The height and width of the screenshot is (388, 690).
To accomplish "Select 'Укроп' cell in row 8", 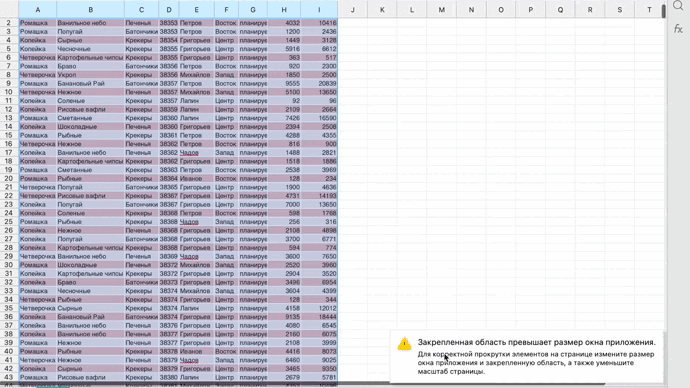I will pyautogui.click(x=90, y=75).
